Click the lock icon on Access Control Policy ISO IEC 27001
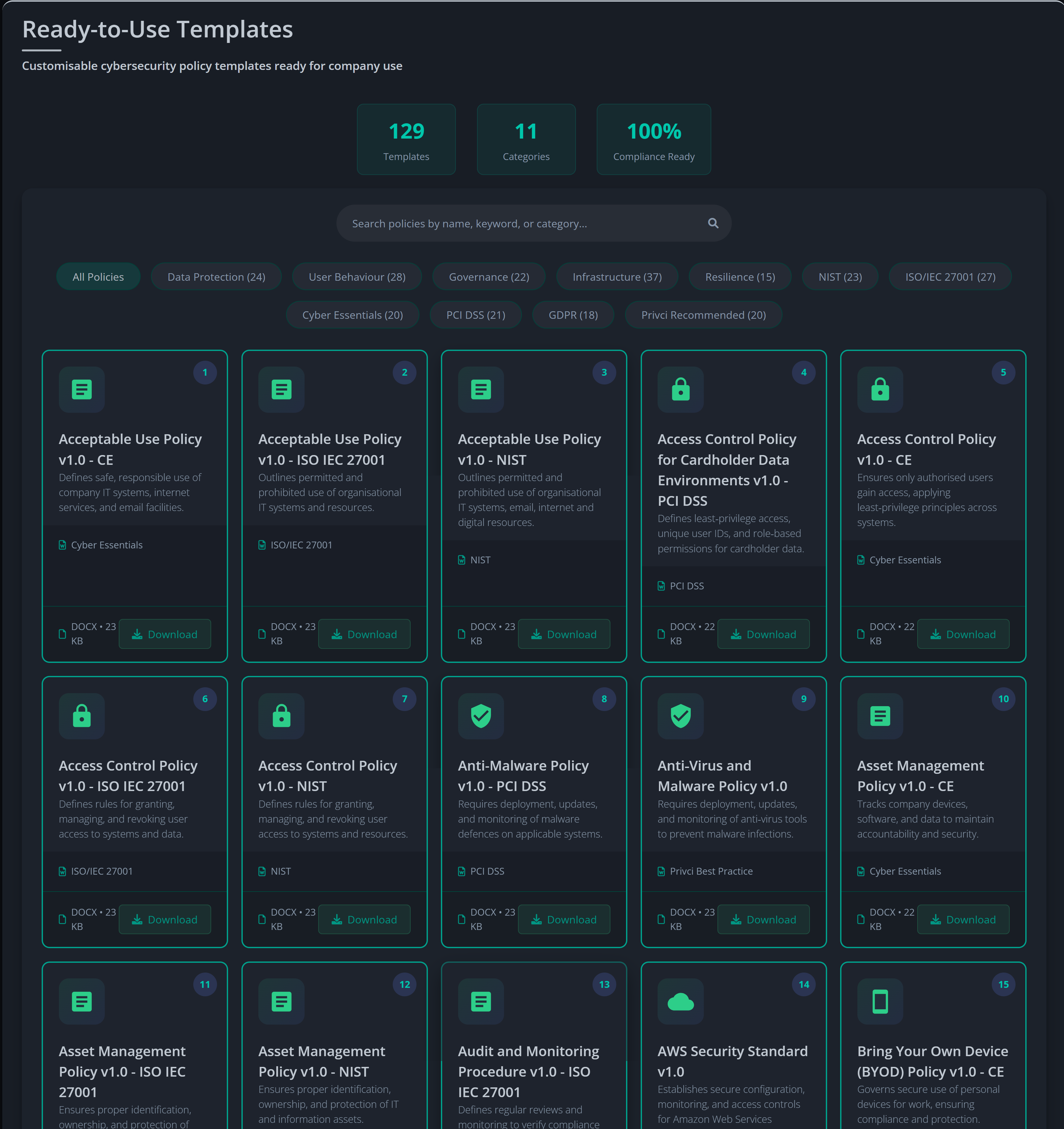The height and width of the screenshot is (1129, 1064). pos(82,716)
